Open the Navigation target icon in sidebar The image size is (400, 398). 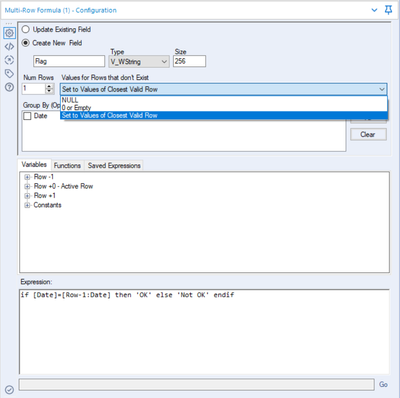(9, 60)
